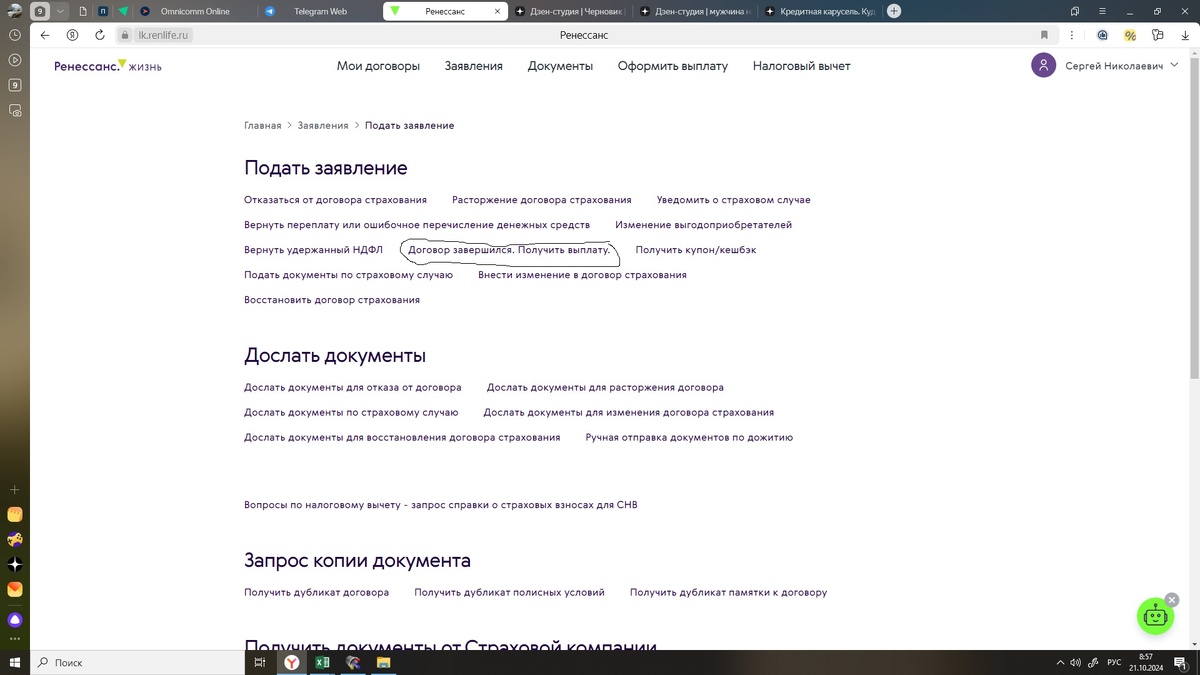Open a new browser tab with plus
The height and width of the screenshot is (675, 1200).
coord(893,11)
